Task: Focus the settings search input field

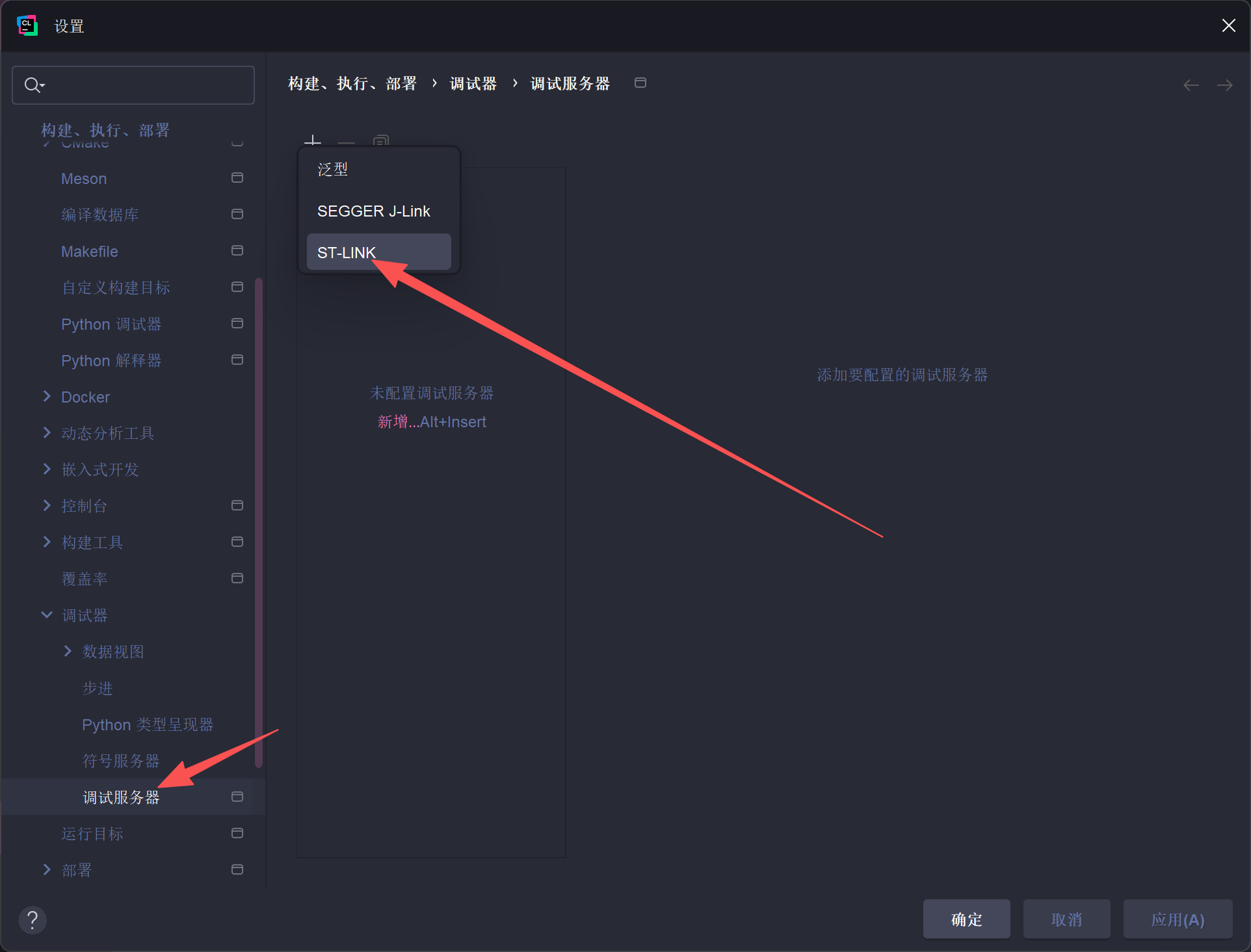Action: tap(133, 85)
